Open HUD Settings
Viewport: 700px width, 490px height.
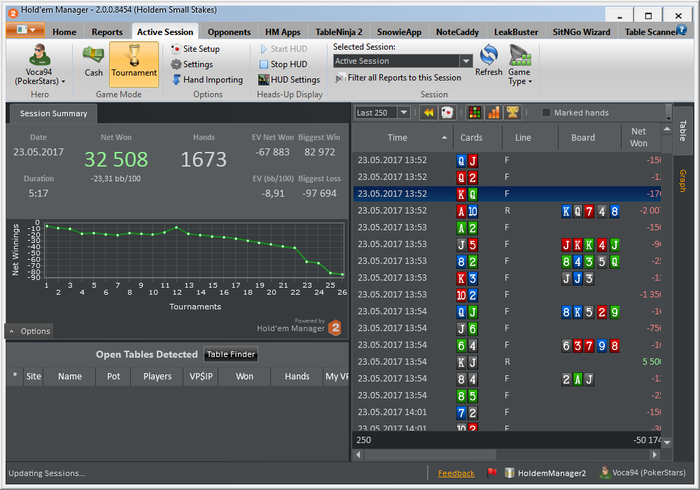pos(289,79)
